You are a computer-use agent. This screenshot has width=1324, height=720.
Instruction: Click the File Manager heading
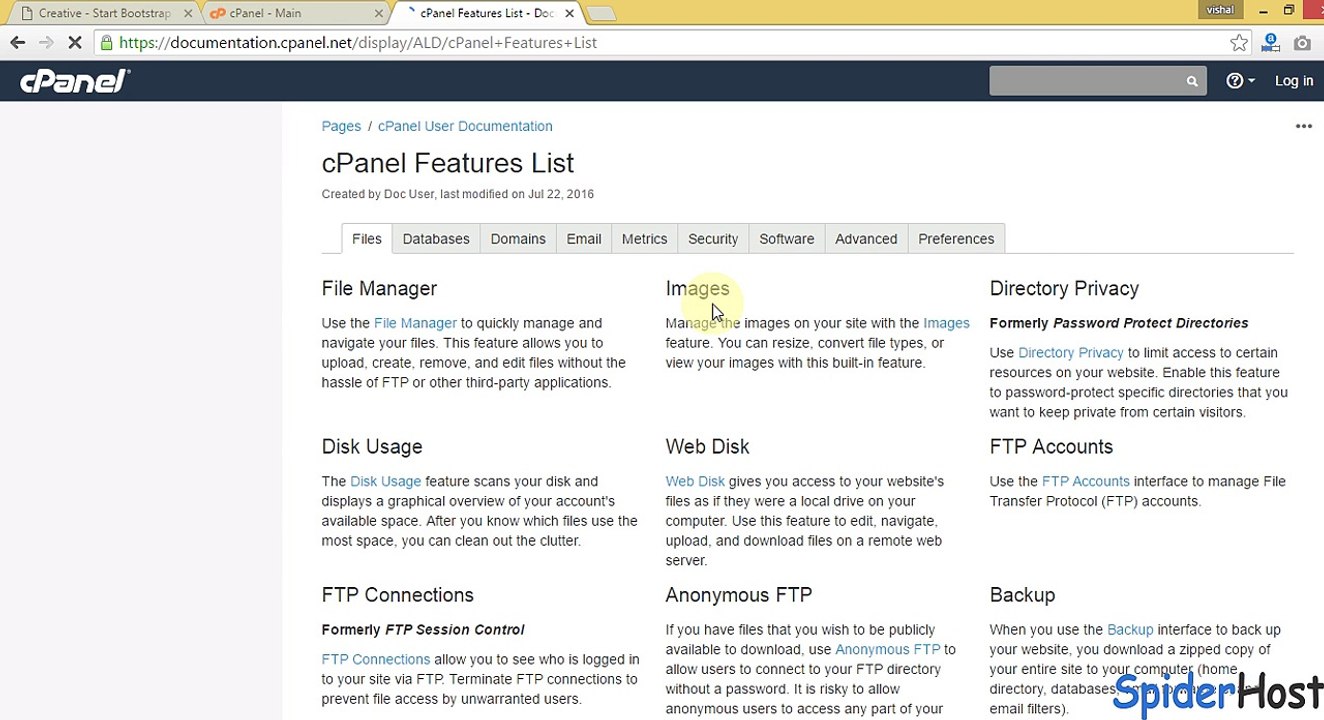(379, 288)
